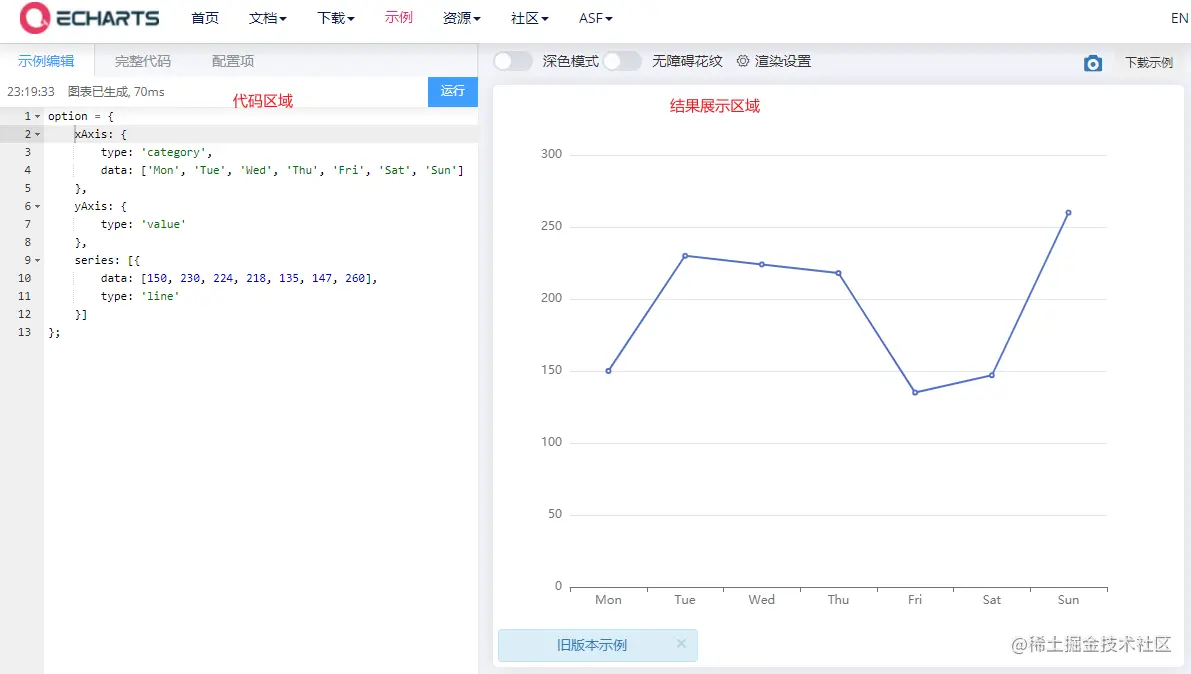
Task: Open the ASF dropdown menu
Action: coord(596,17)
